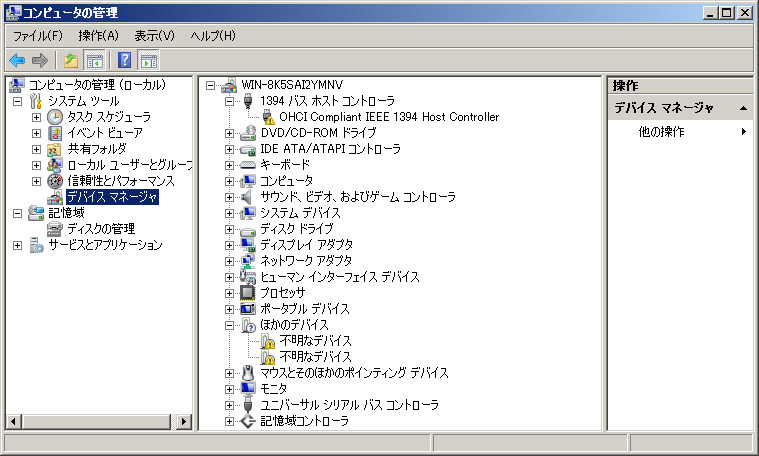This screenshot has height=456, width=759.
Task: Click the サービスとアプリケーション icon
Action: [x=36, y=245]
